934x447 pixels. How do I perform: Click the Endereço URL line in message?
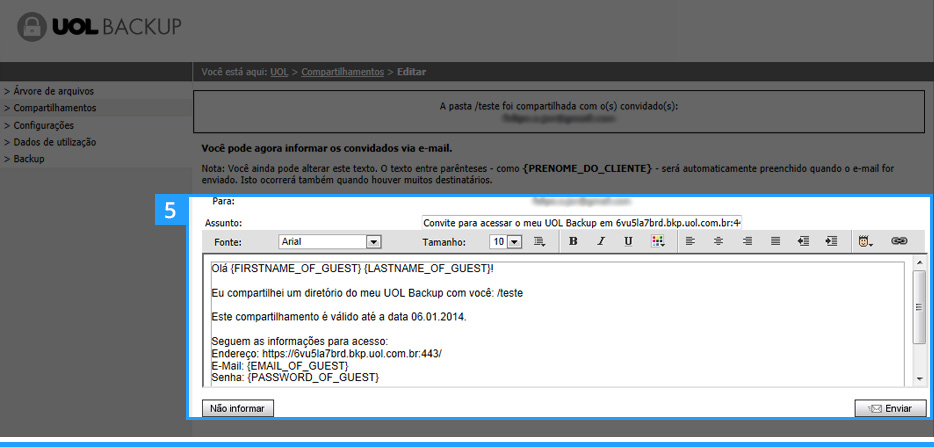pos(326,353)
